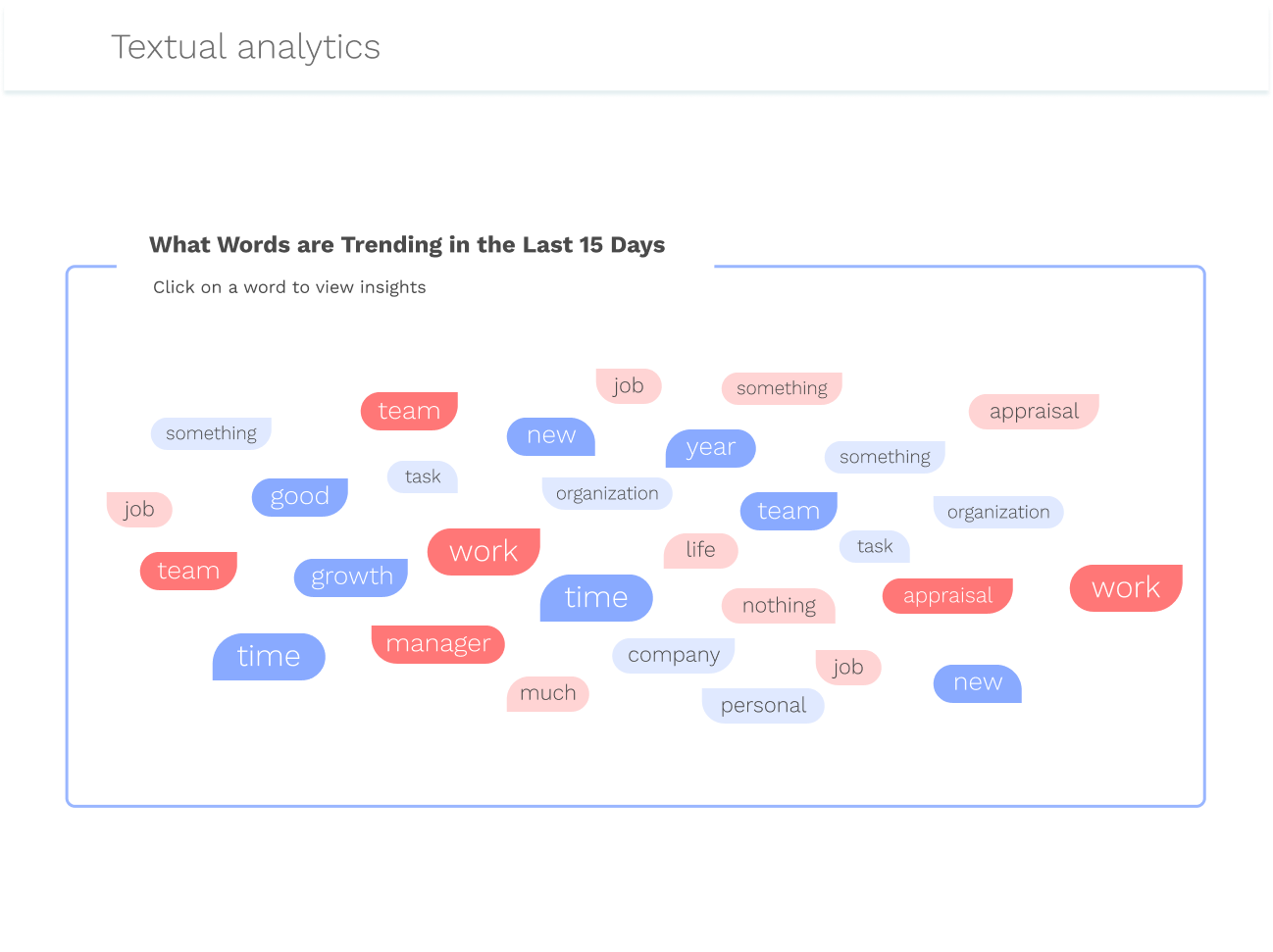Select the large red 'work' bubble at far right
This screenshot has height=952, width=1273.
coord(1126,588)
